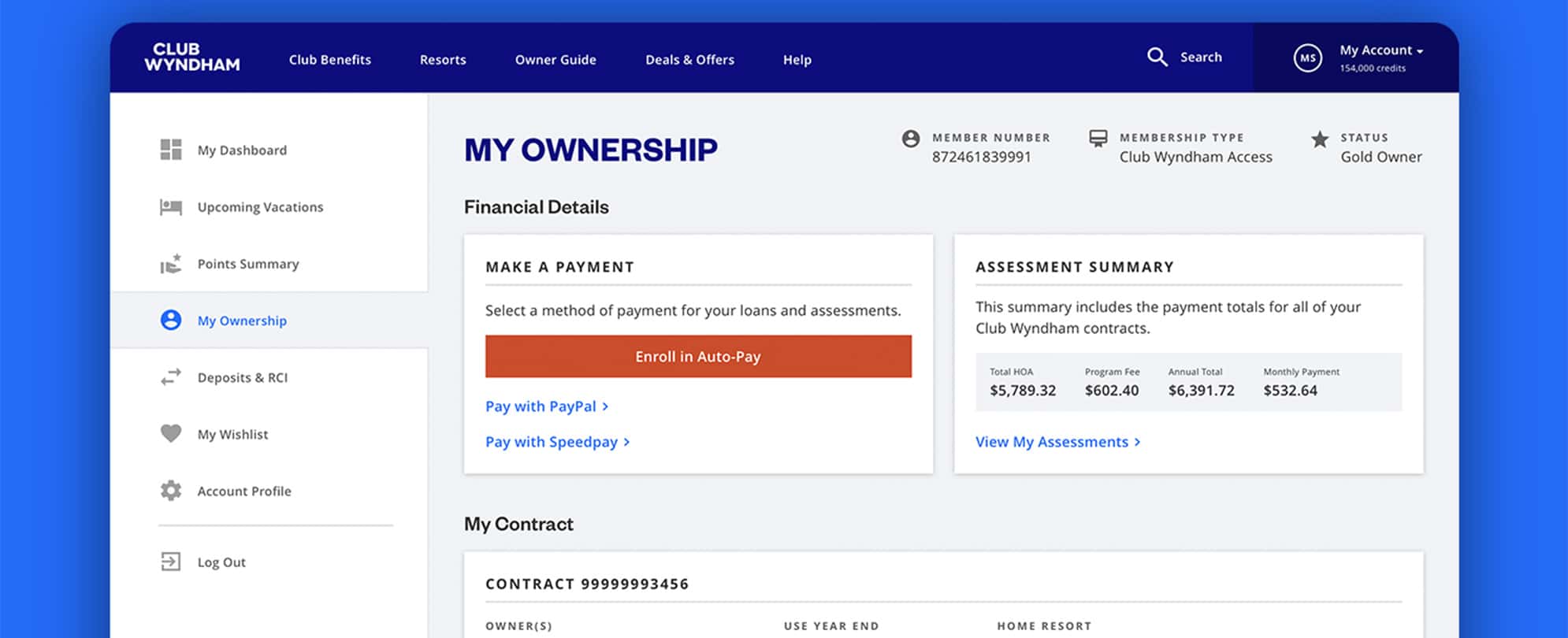Follow the Pay with PayPal chevron link
This screenshot has width=1568, height=638.
click(x=547, y=406)
